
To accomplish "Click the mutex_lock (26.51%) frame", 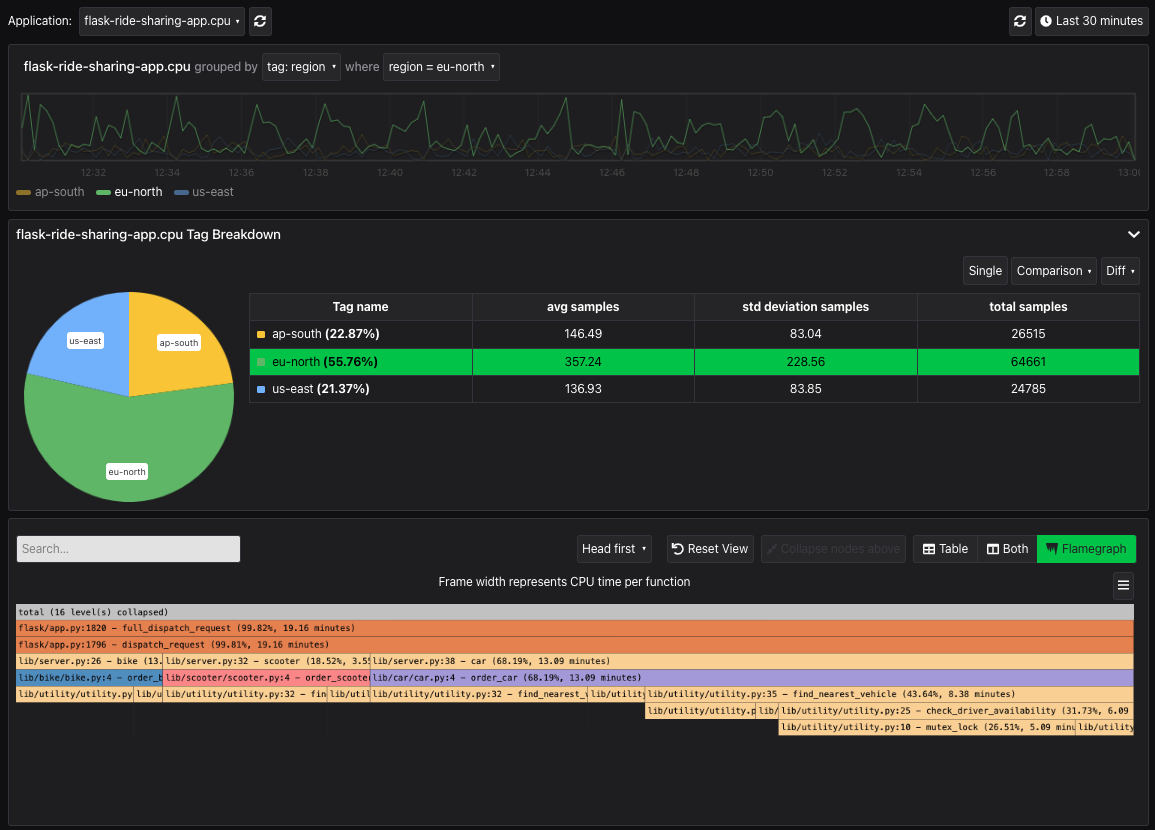I will pyautogui.click(x=927, y=727).
